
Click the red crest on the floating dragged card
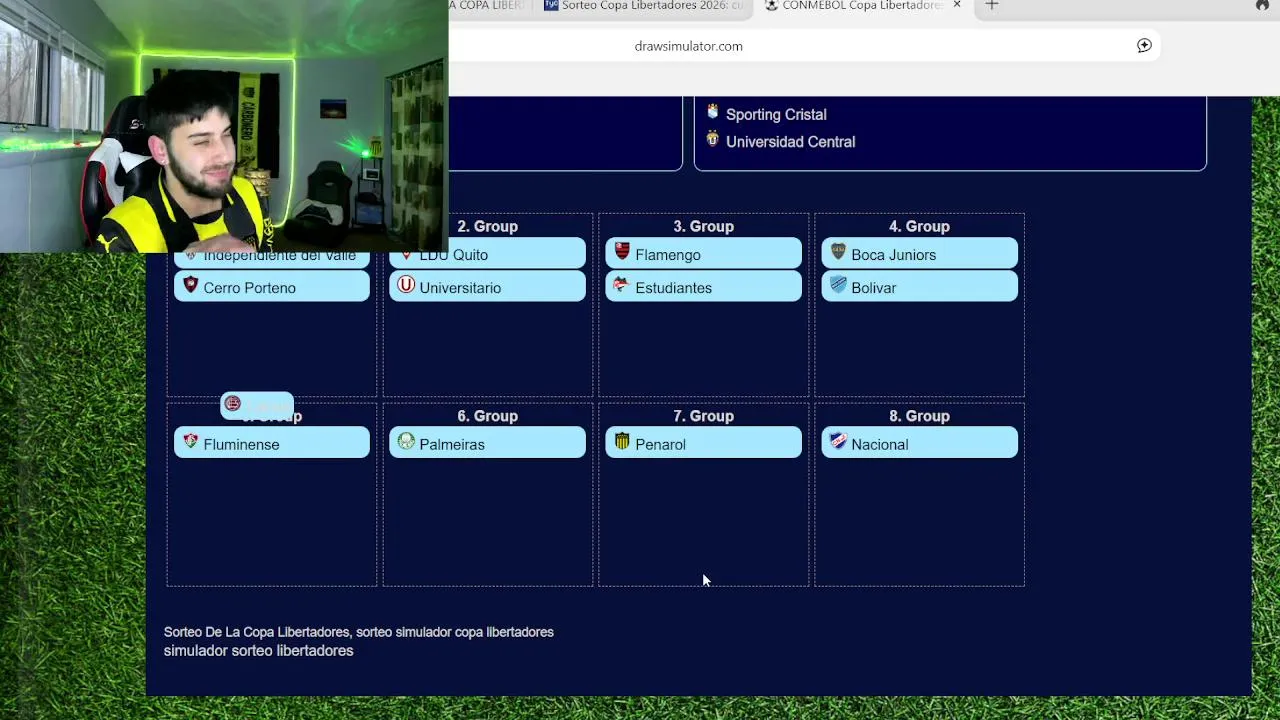[x=233, y=404]
